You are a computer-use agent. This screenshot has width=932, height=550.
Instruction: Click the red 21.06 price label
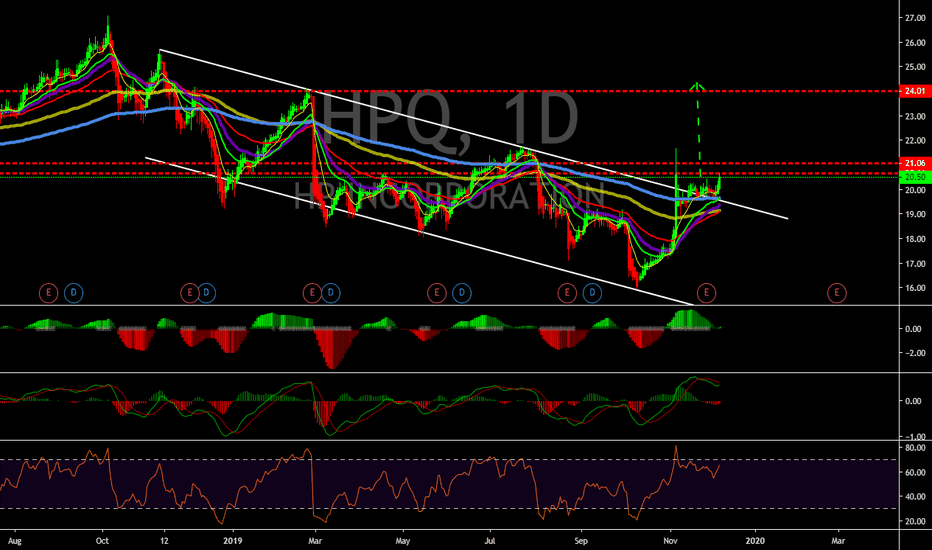point(915,163)
